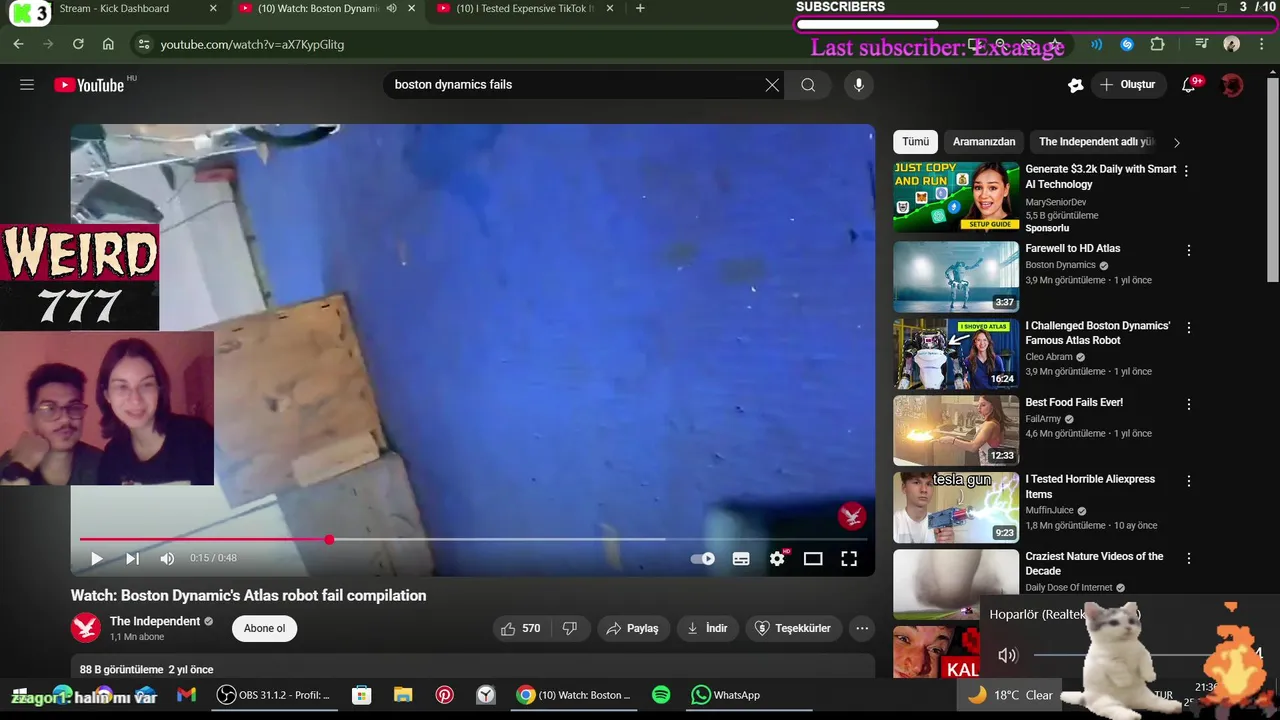The image size is (1280, 720).
Task: Open options for I Tested Horrible Aliexpress
Action: point(1189,481)
